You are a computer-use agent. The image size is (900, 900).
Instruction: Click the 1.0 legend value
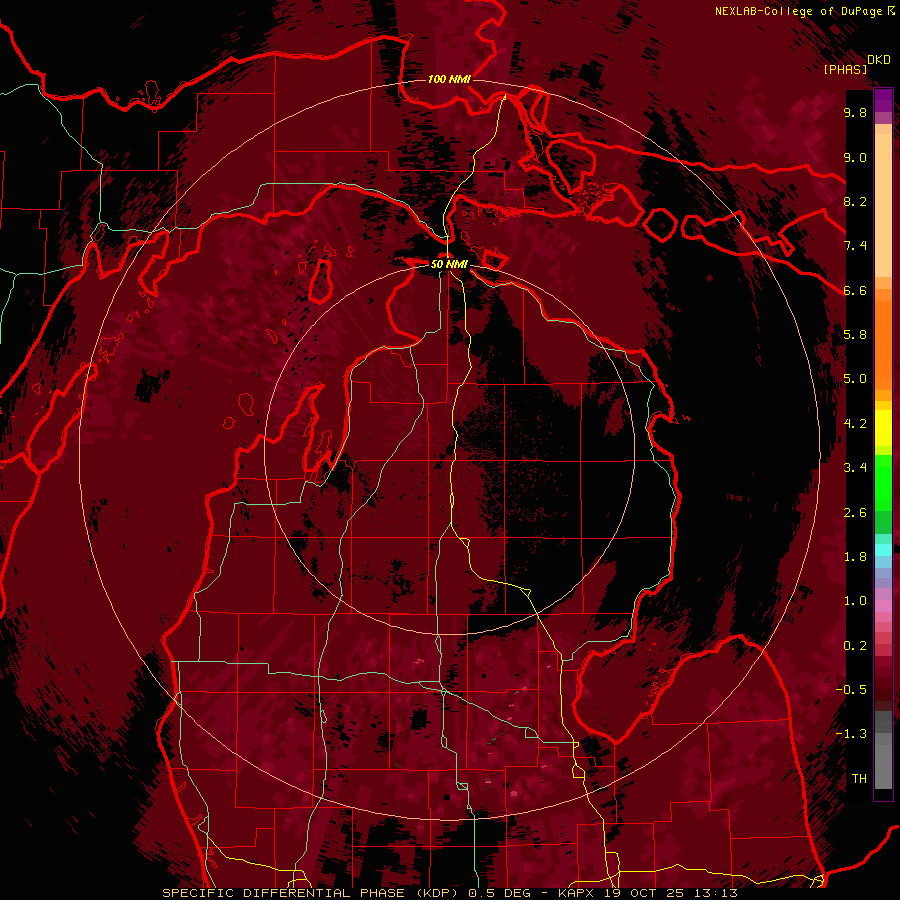click(x=855, y=601)
